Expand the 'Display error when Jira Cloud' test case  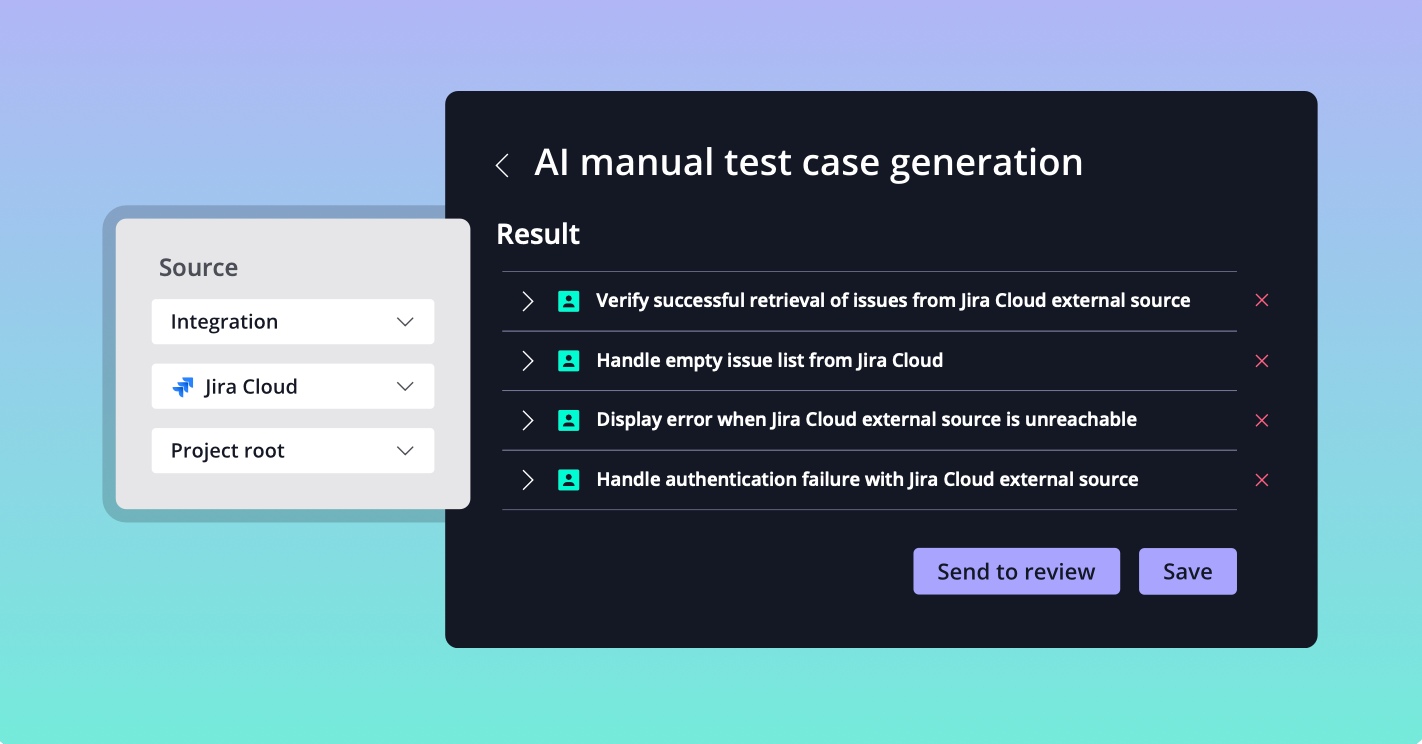pyautogui.click(x=528, y=420)
